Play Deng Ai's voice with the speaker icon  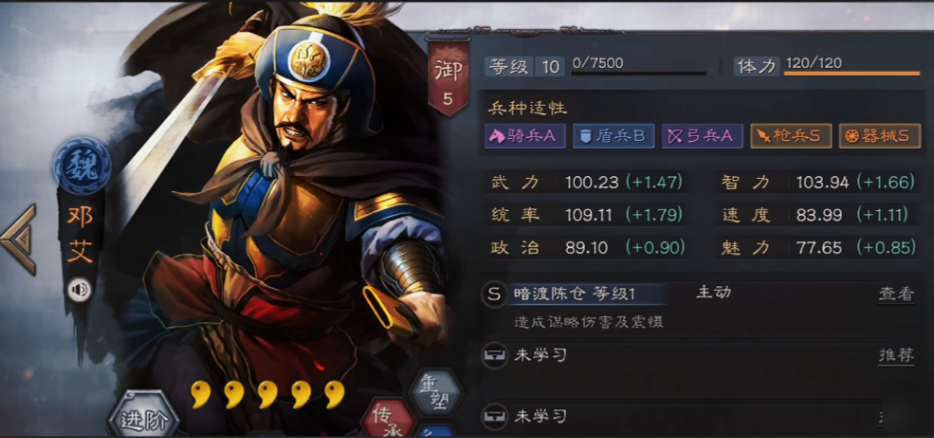(x=80, y=290)
